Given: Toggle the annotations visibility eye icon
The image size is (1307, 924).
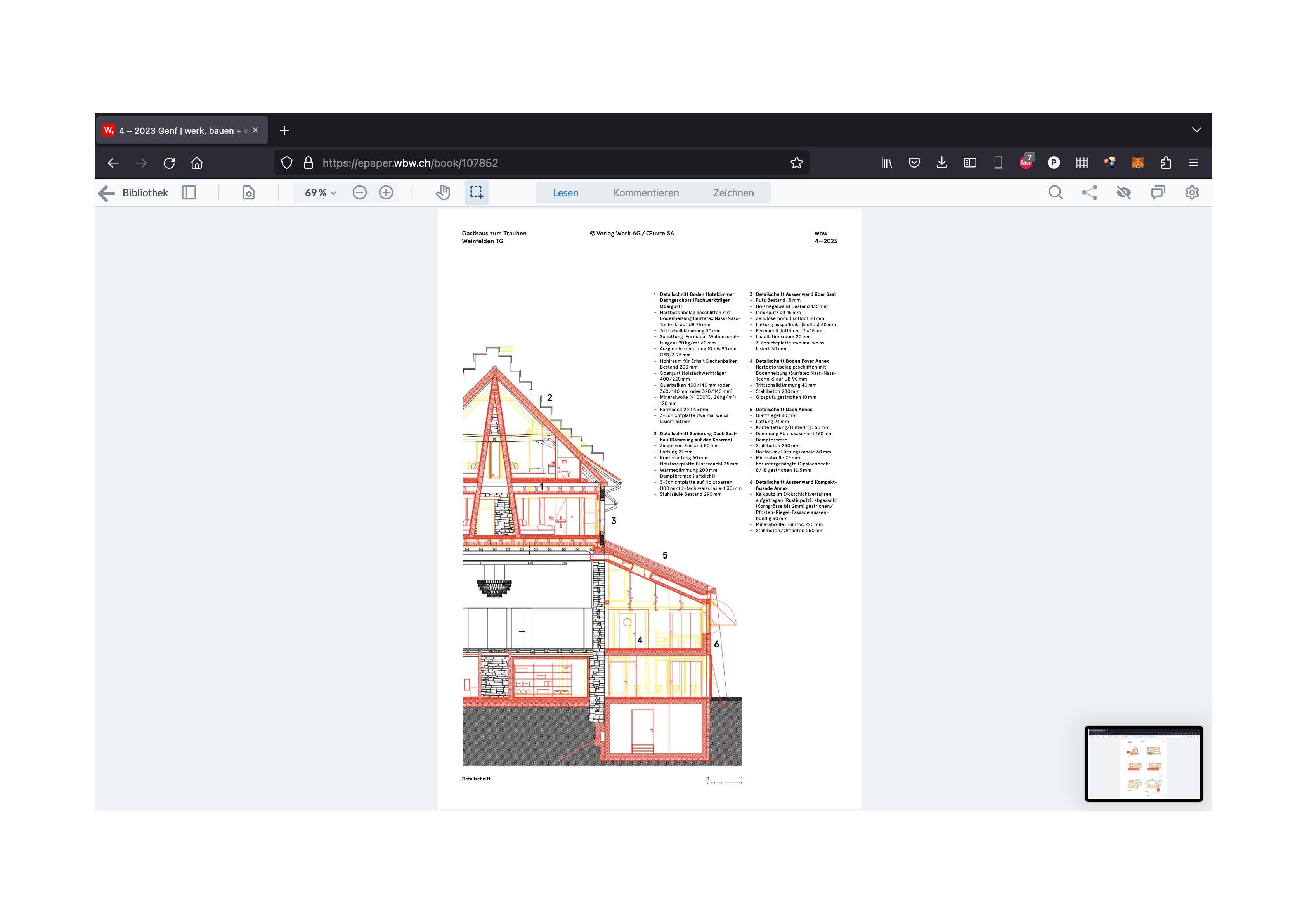Looking at the screenshot, I should (1124, 193).
